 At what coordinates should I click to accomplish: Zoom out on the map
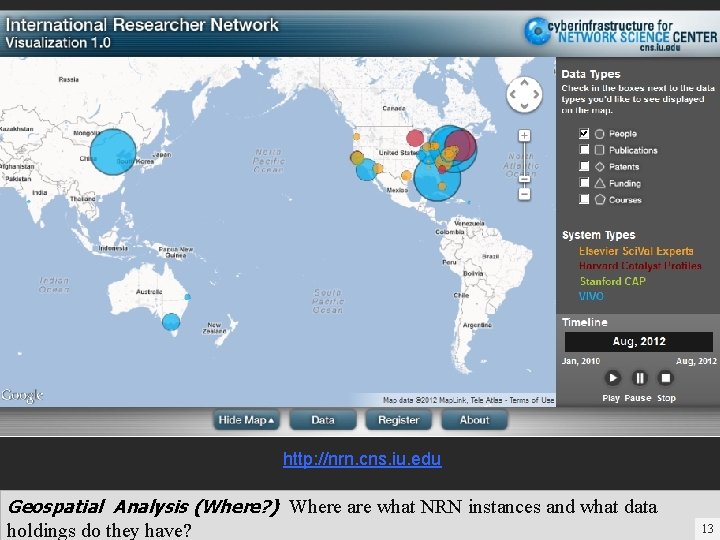point(524,194)
